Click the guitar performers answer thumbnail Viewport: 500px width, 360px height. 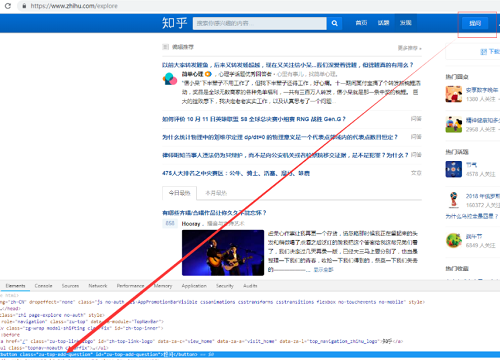pos(223,253)
